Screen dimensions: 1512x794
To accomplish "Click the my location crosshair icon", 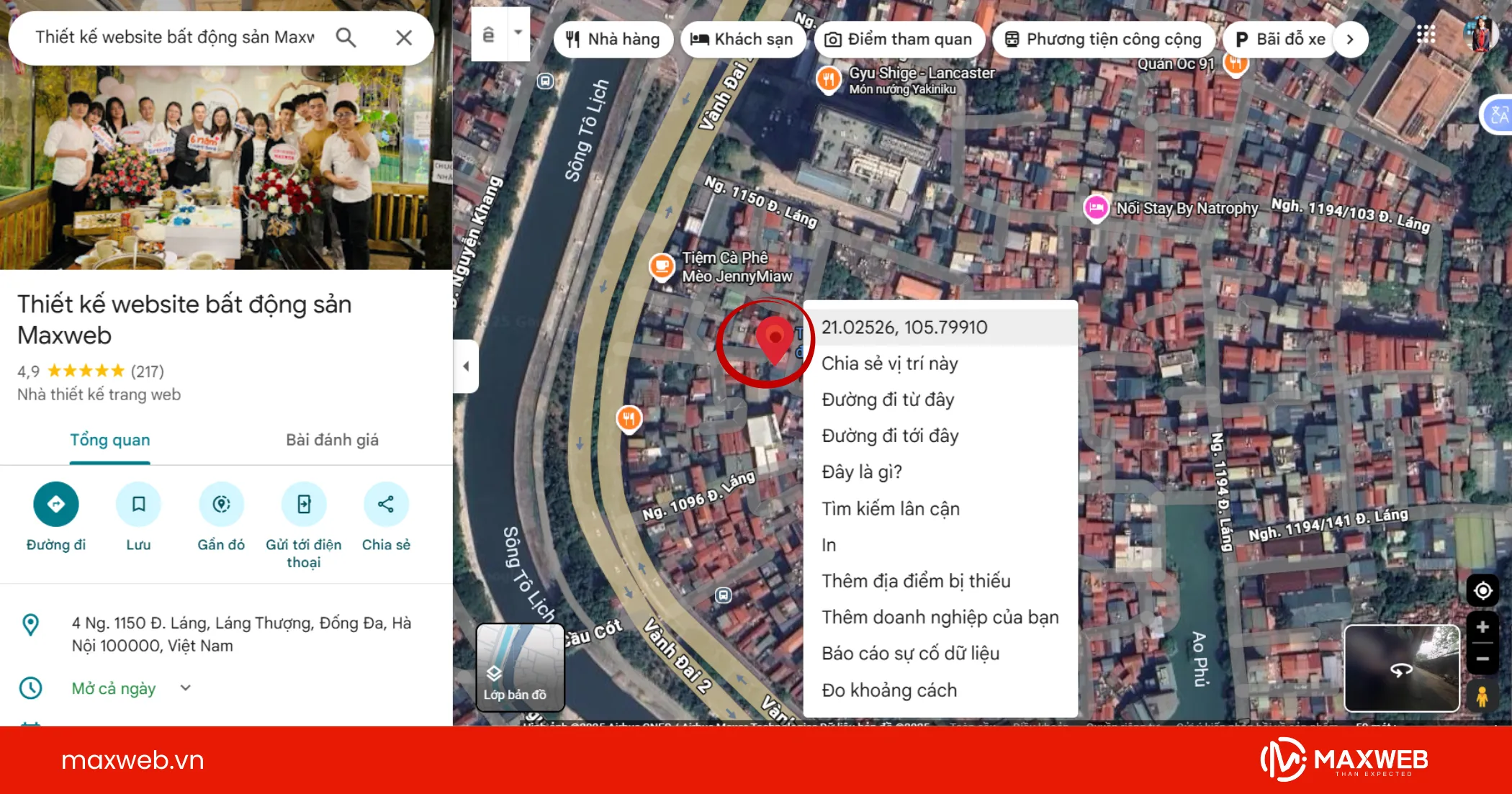I will coord(1482,590).
